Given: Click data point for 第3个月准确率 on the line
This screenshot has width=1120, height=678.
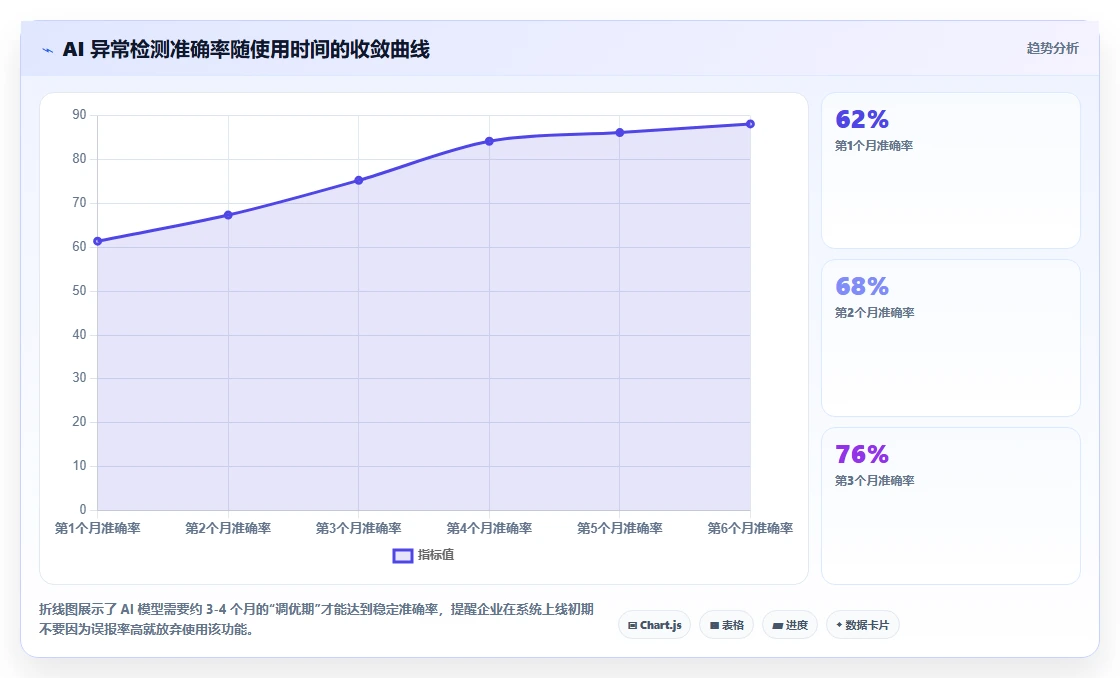Looking at the screenshot, I should pos(359,181).
